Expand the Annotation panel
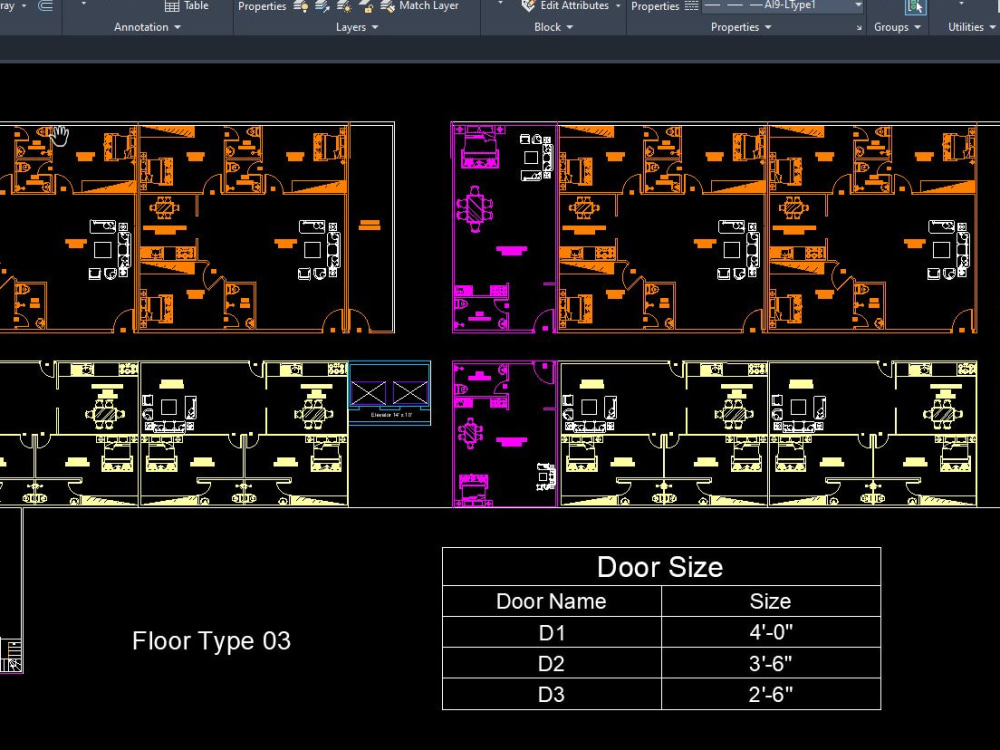Viewport: 1000px width, 750px height. pyautogui.click(x=177, y=27)
